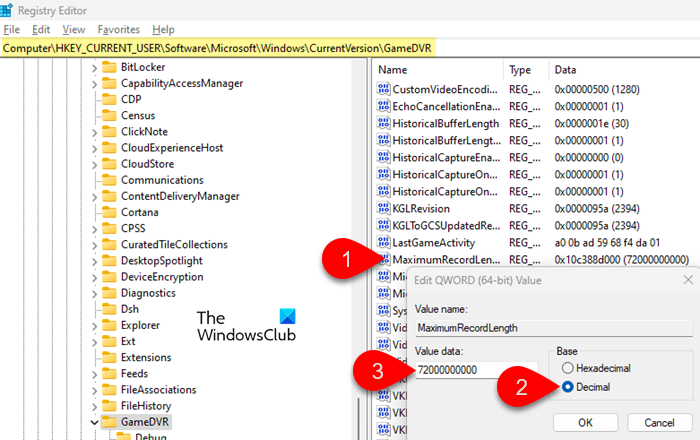Click the ClickNote folder icon
Image resolution: width=700 pixels, height=440 pixels.
[109, 132]
